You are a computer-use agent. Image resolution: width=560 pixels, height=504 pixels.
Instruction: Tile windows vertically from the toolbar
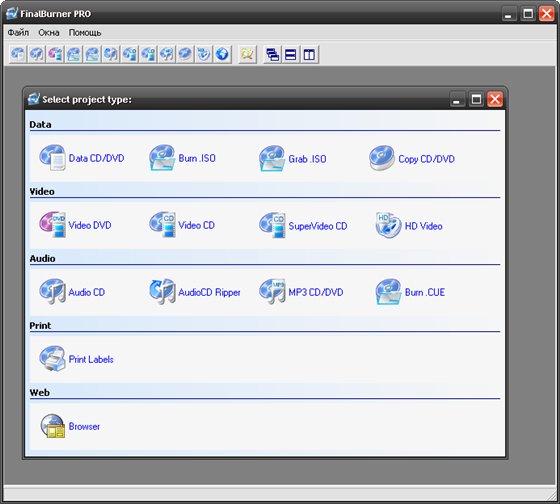click(x=309, y=55)
